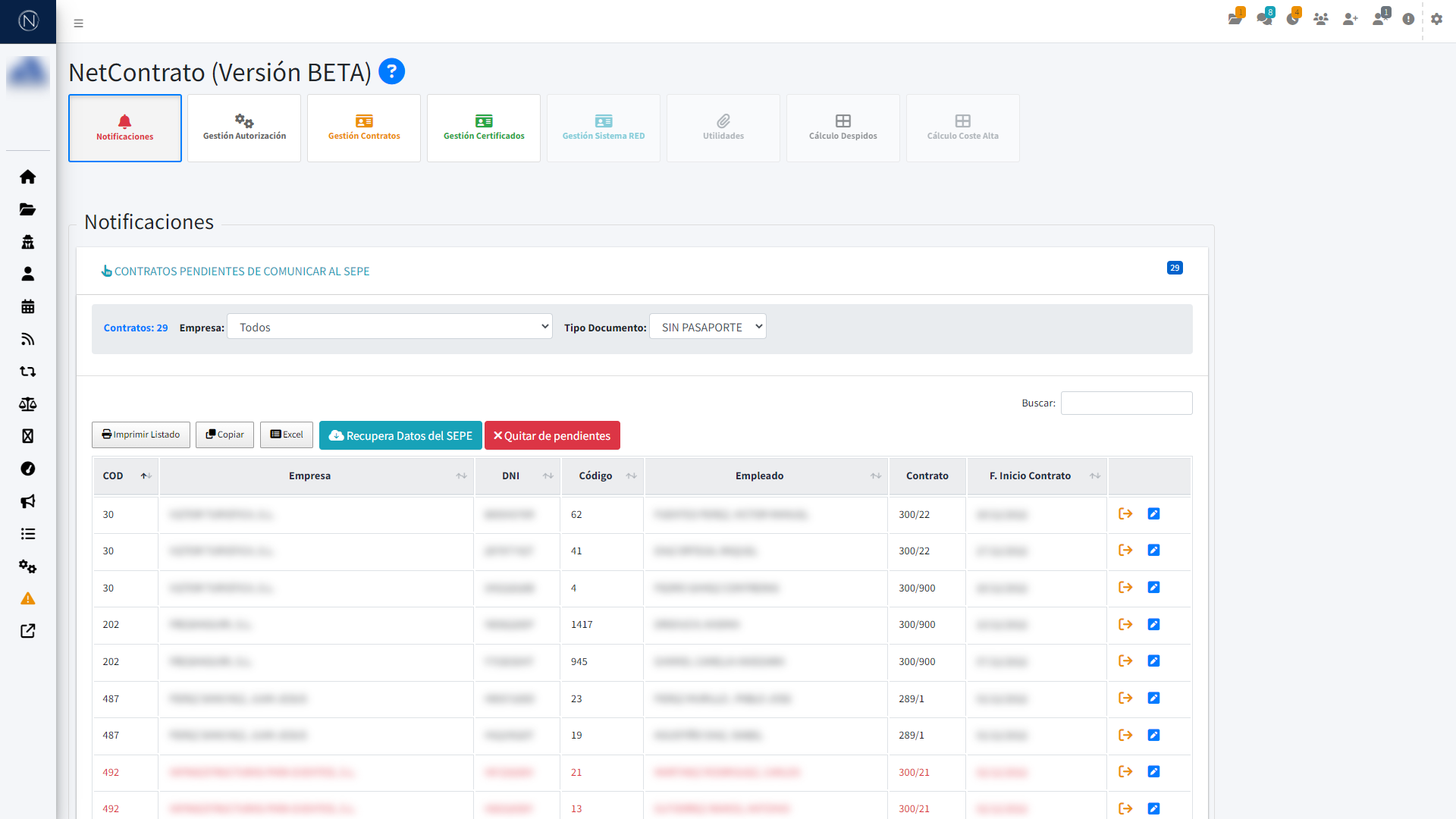Viewport: 1456px width, 819px height.
Task: Toggle the hamburger menu at top
Action: [x=78, y=24]
